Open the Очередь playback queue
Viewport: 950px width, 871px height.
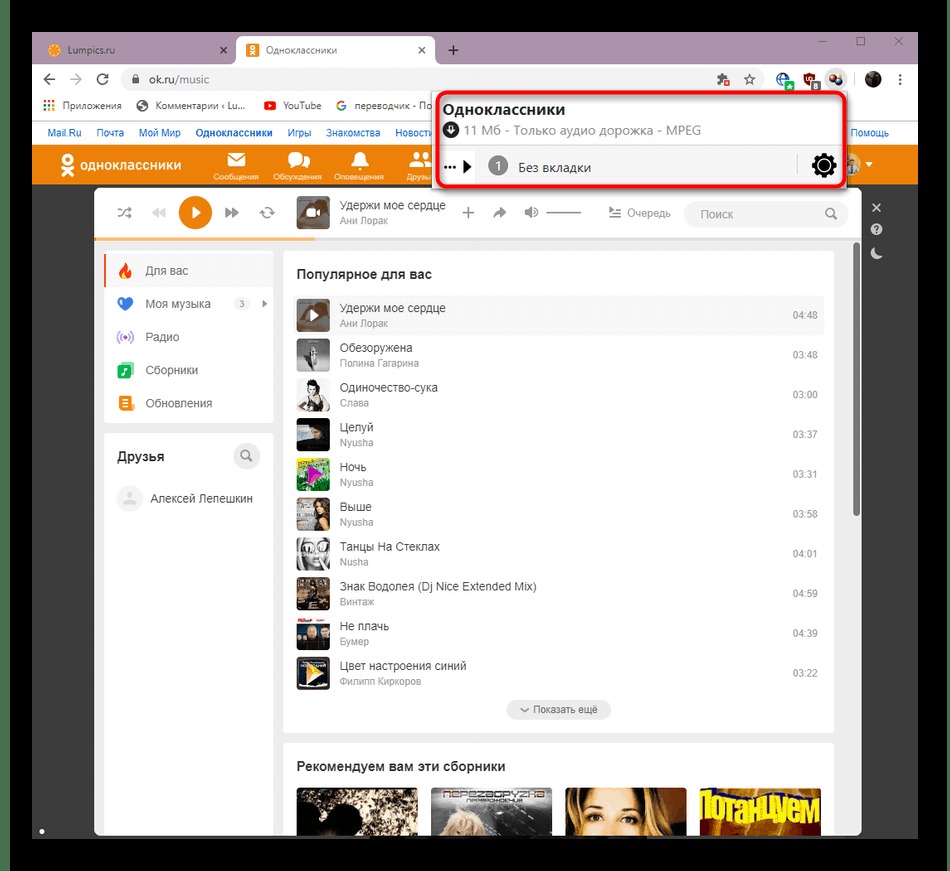(639, 213)
